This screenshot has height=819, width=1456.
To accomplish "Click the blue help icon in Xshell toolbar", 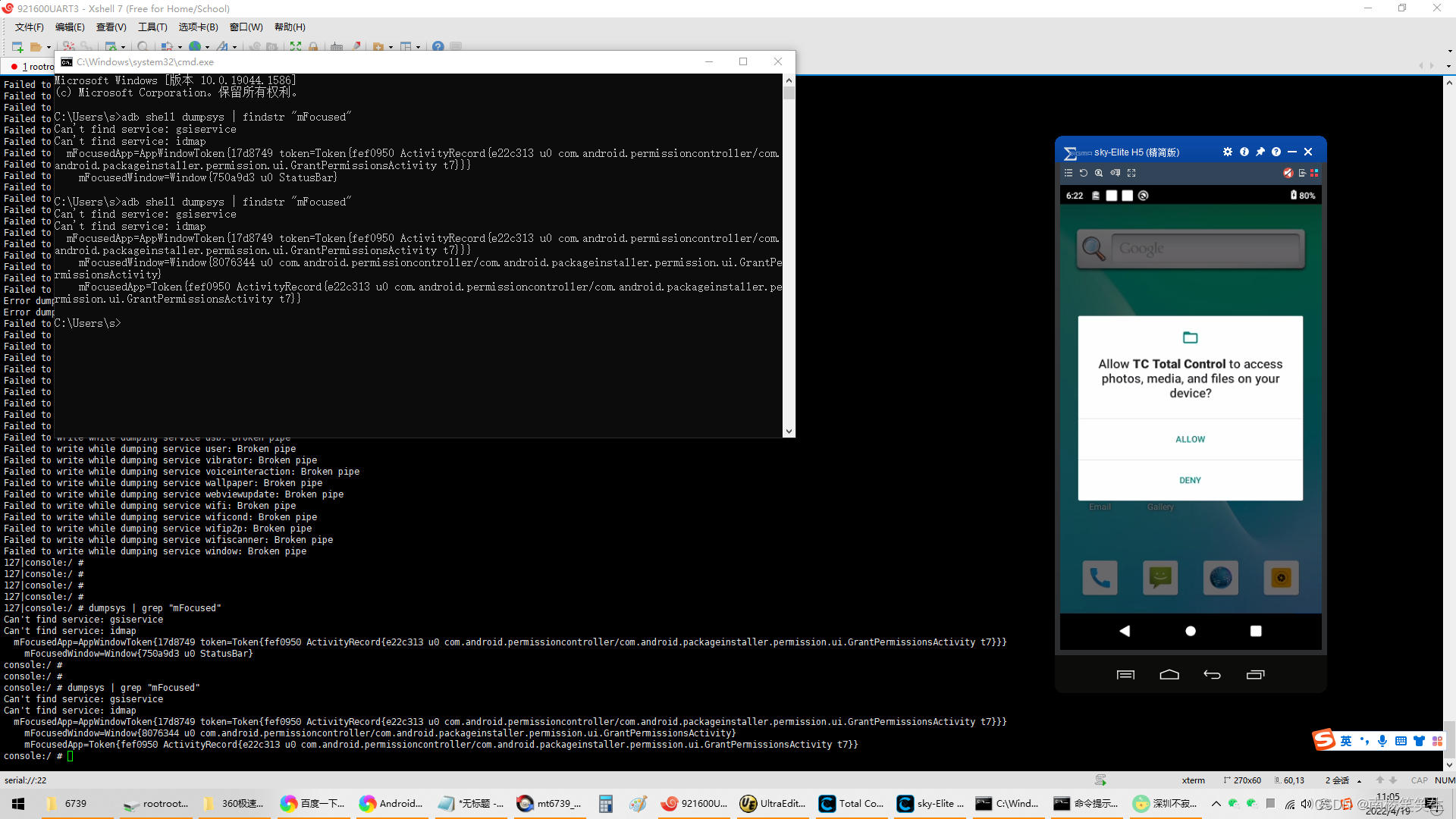I will [438, 47].
